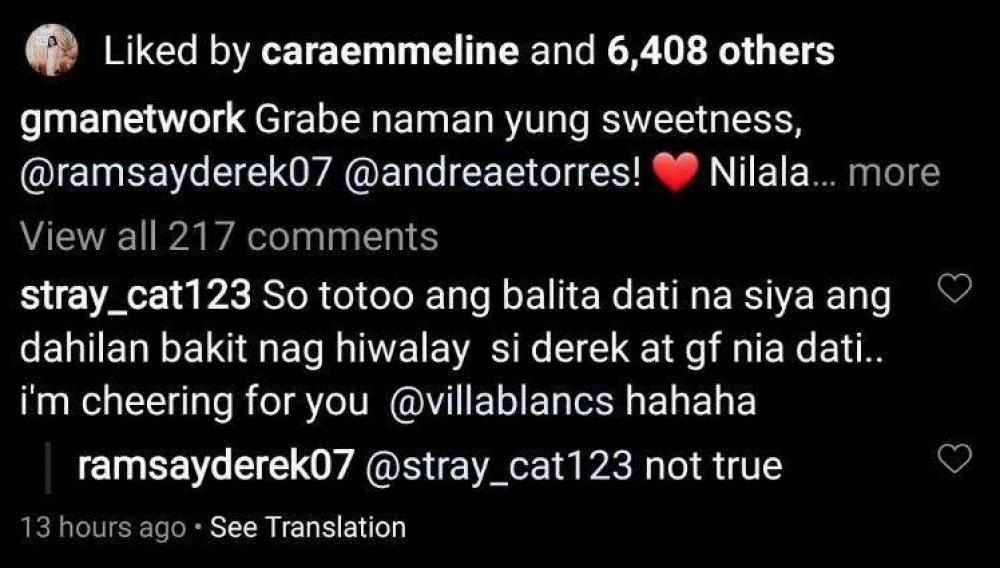Tap the @andreaetorres mention in caption
The width and height of the screenshot is (1000, 568).
[x=492, y=174]
